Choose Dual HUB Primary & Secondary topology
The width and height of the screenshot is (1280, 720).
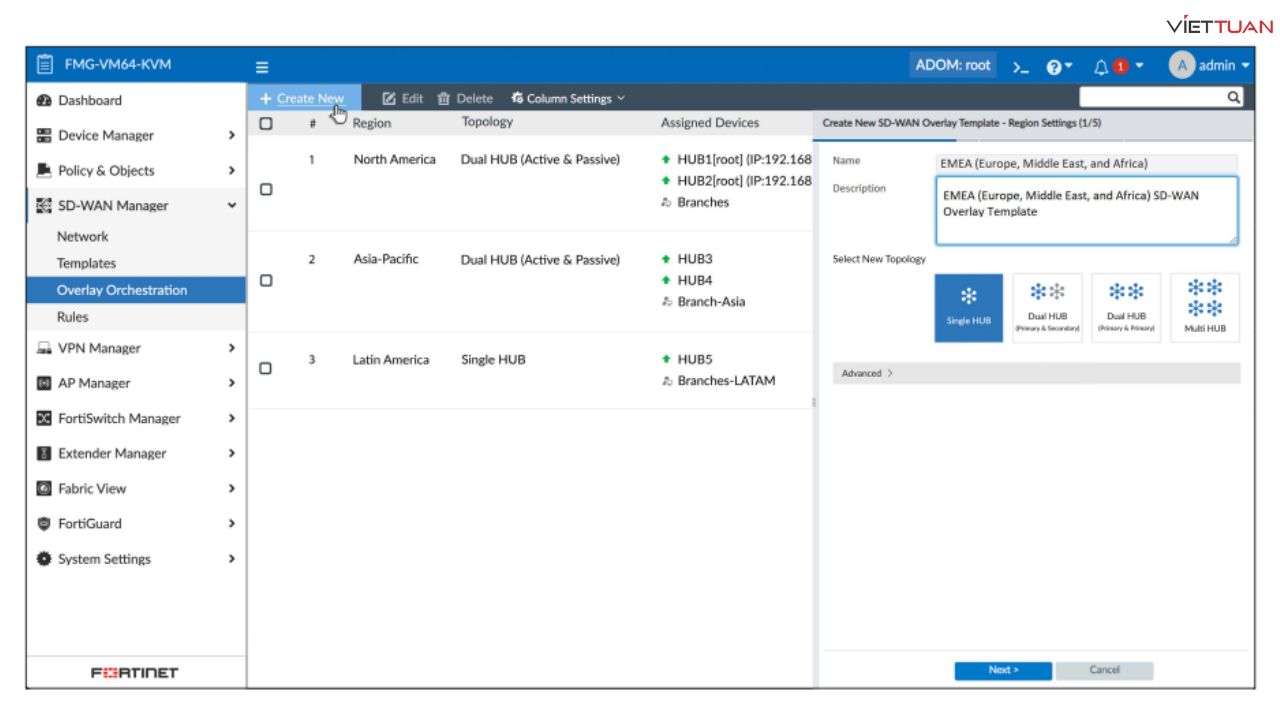1047,308
